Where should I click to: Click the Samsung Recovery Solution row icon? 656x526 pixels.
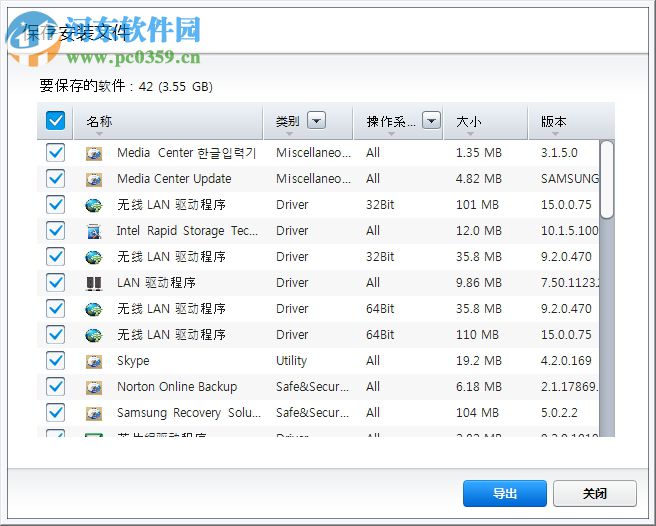coord(94,413)
